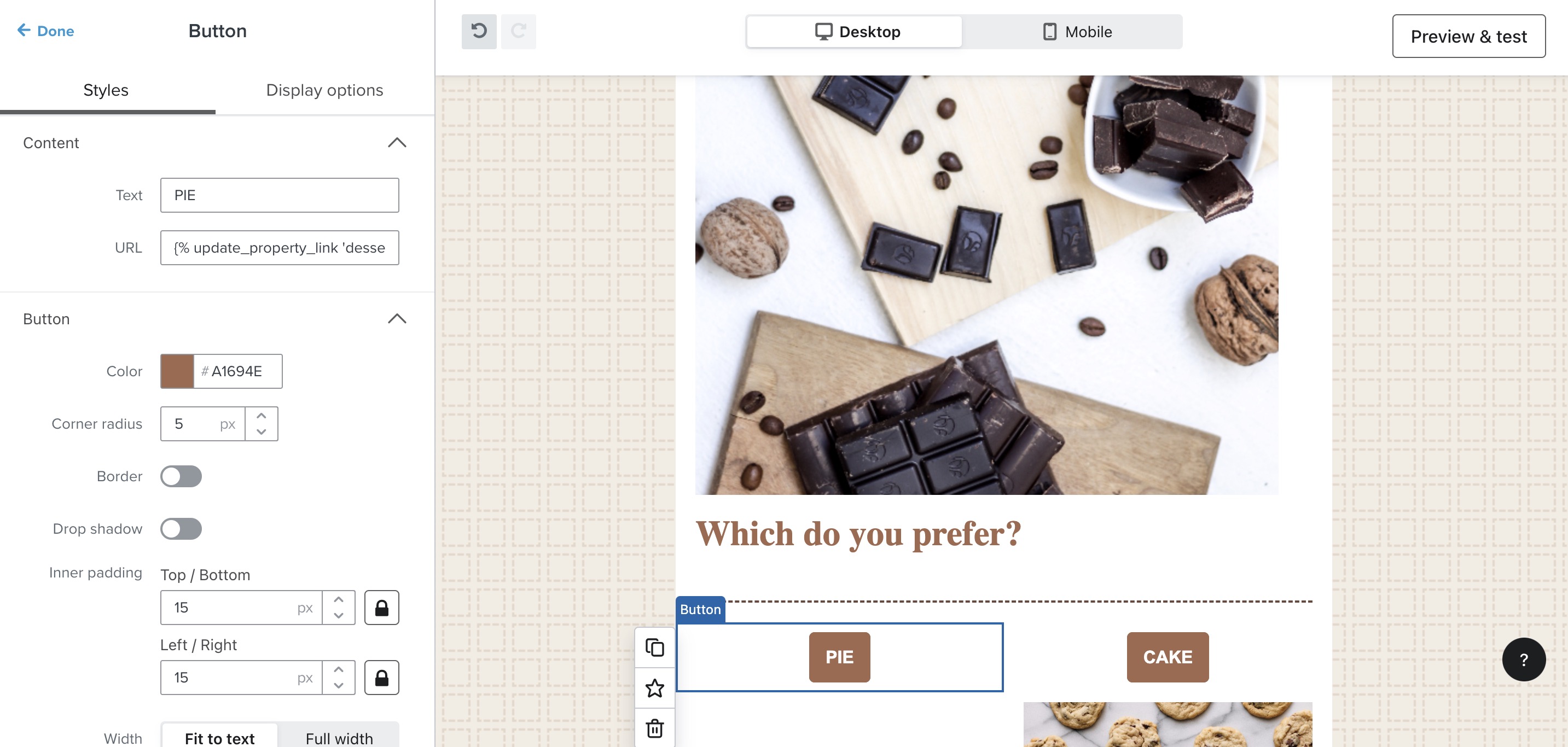Click the redo arrow icon
The height and width of the screenshot is (747, 1568).
pos(518,31)
